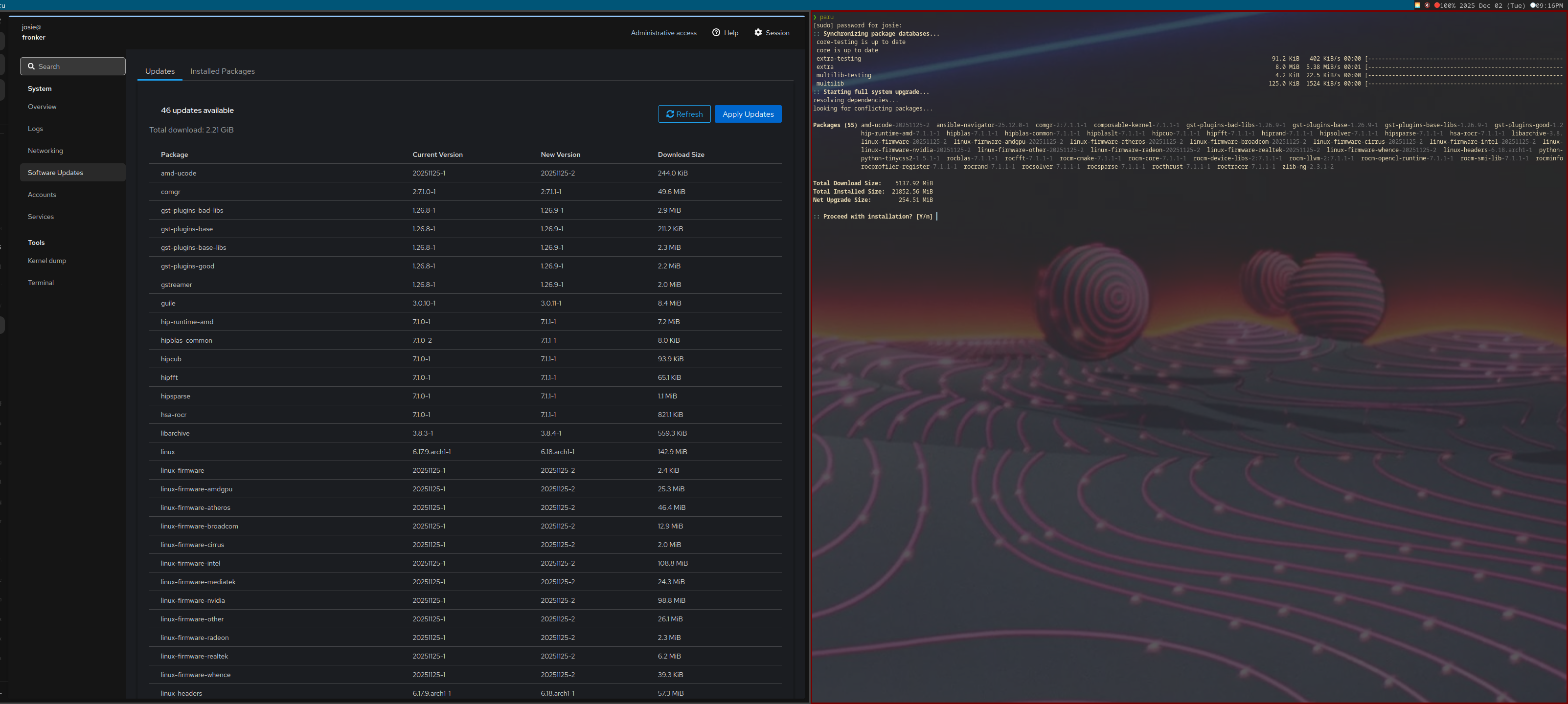This screenshot has height=704, width=1568.
Task: Open the Services sidebar entry
Action: pyautogui.click(x=40, y=217)
